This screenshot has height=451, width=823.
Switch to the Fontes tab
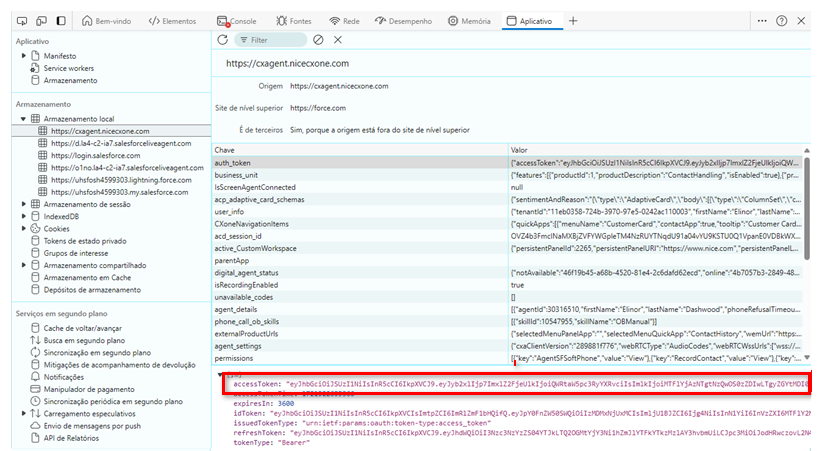pyautogui.click(x=294, y=21)
